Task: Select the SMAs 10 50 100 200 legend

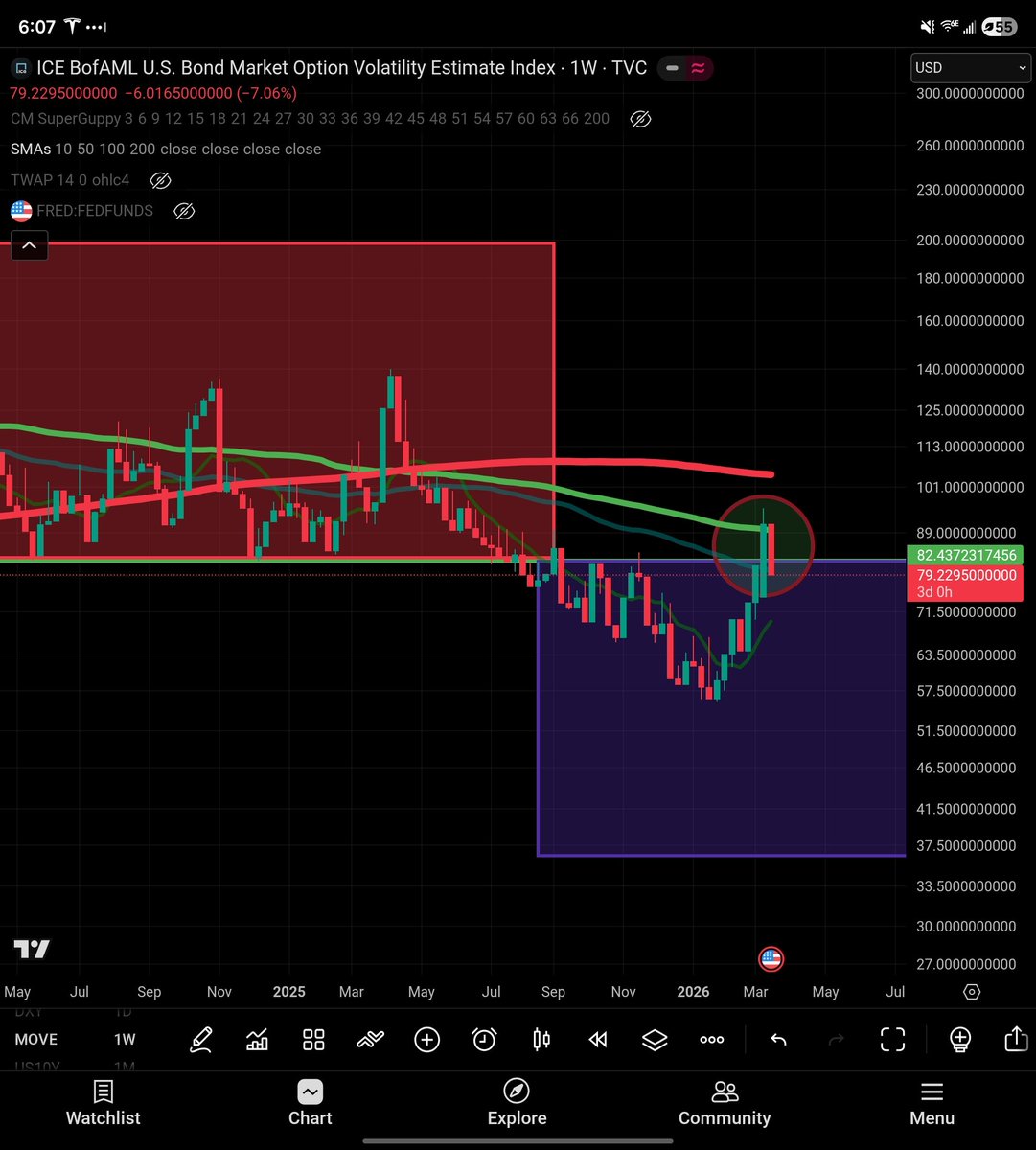Action: pos(166,149)
